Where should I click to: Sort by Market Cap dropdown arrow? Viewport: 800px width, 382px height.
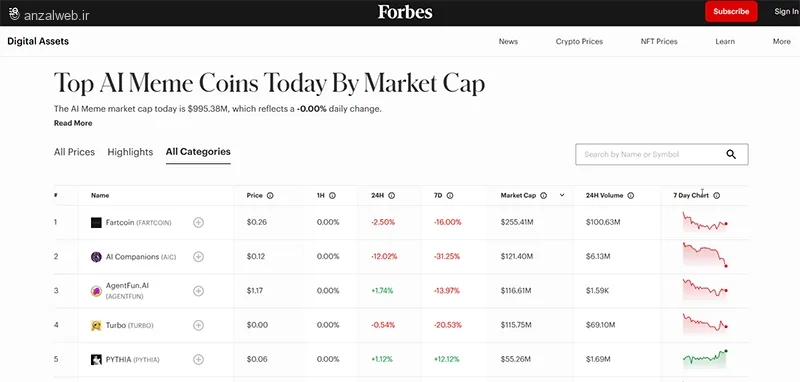click(x=562, y=195)
